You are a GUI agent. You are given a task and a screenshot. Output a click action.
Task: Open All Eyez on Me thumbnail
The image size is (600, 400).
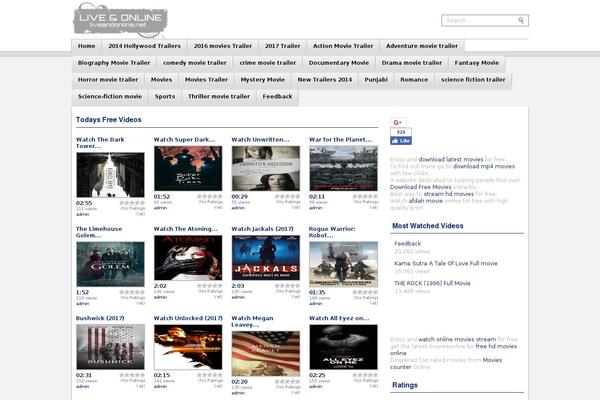(x=343, y=347)
